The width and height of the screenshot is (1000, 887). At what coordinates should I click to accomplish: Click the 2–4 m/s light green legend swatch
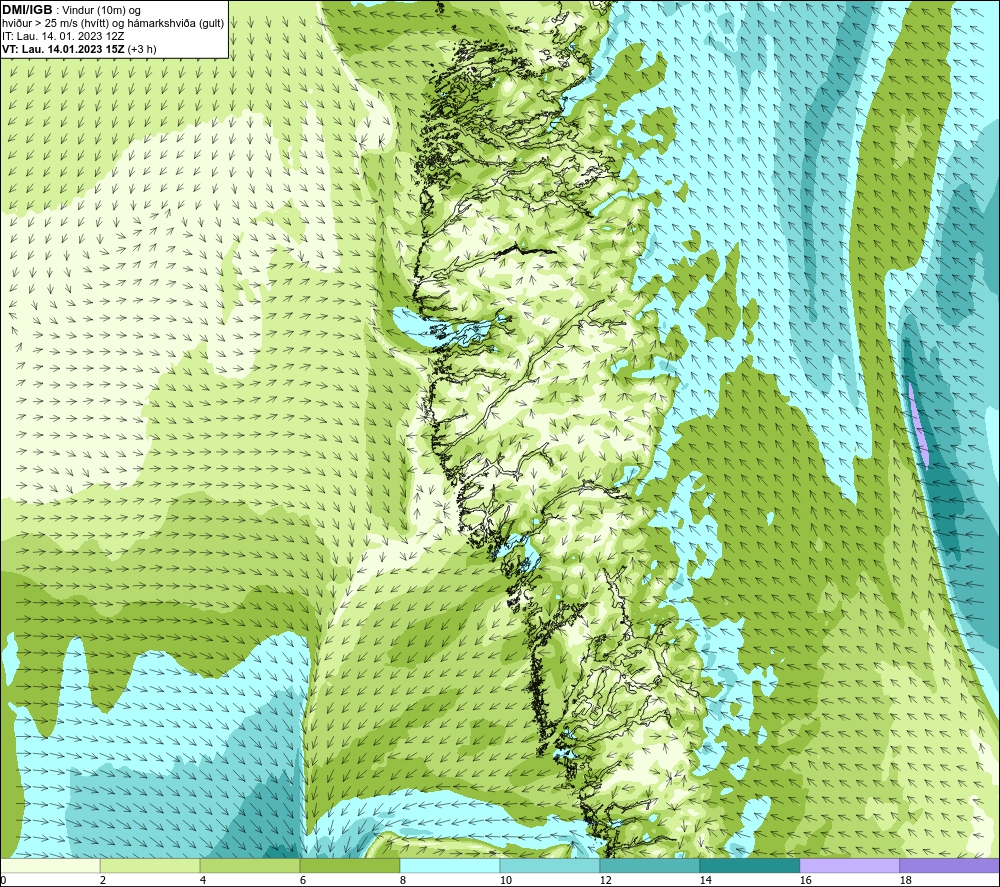pyautogui.click(x=150, y=865)
